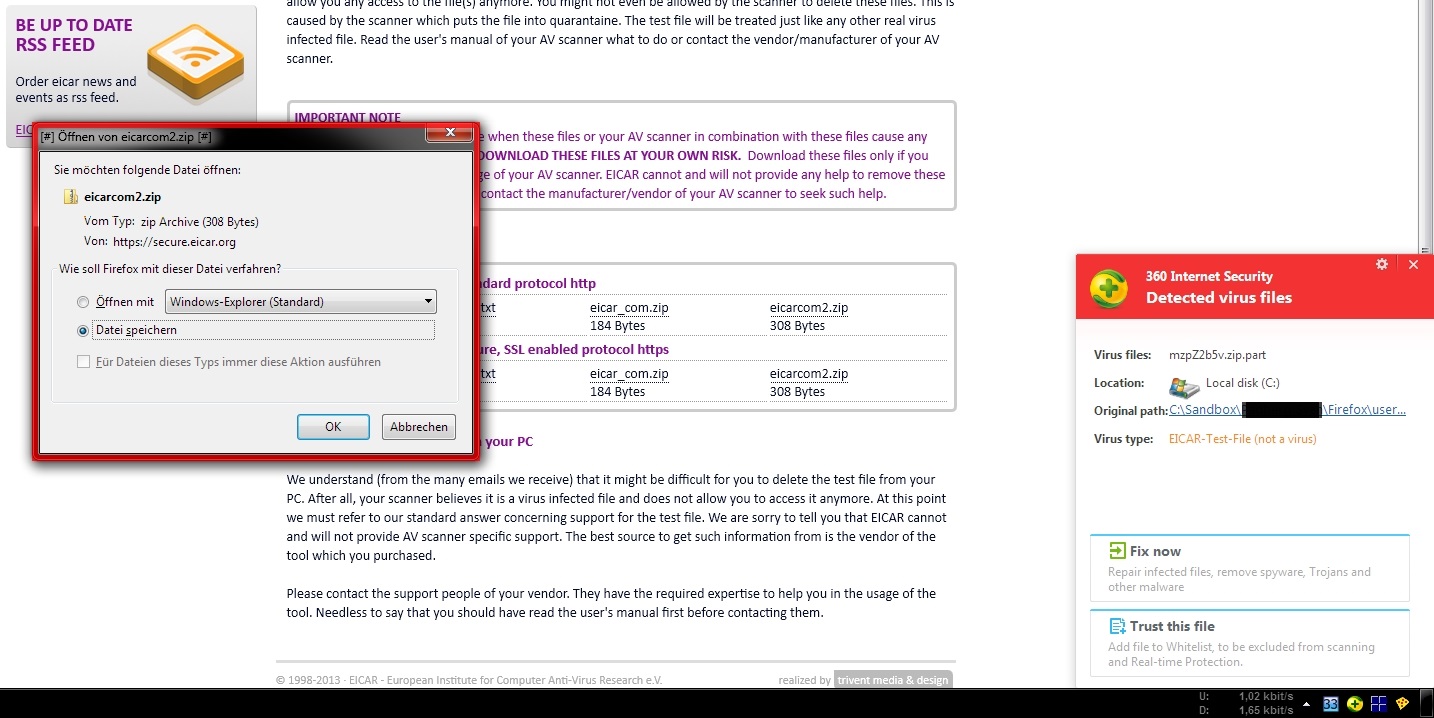Click the 'Fix now' button
The image size is (1434, 718).
tap(1249, 567)
